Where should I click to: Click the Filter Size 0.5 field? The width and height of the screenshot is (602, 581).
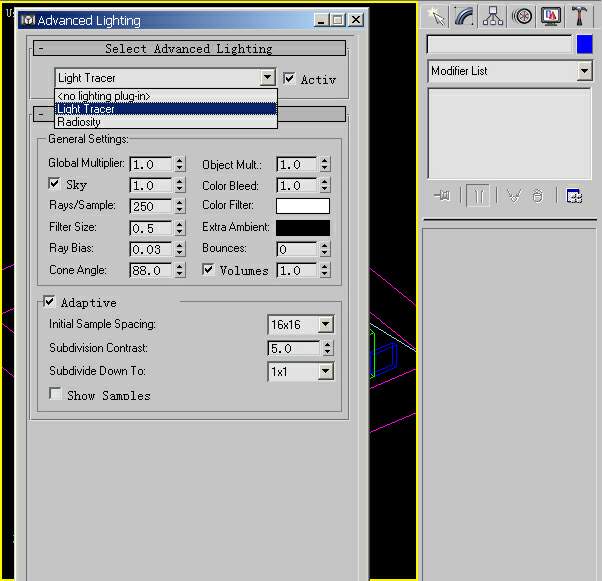(x=150, y=228)
